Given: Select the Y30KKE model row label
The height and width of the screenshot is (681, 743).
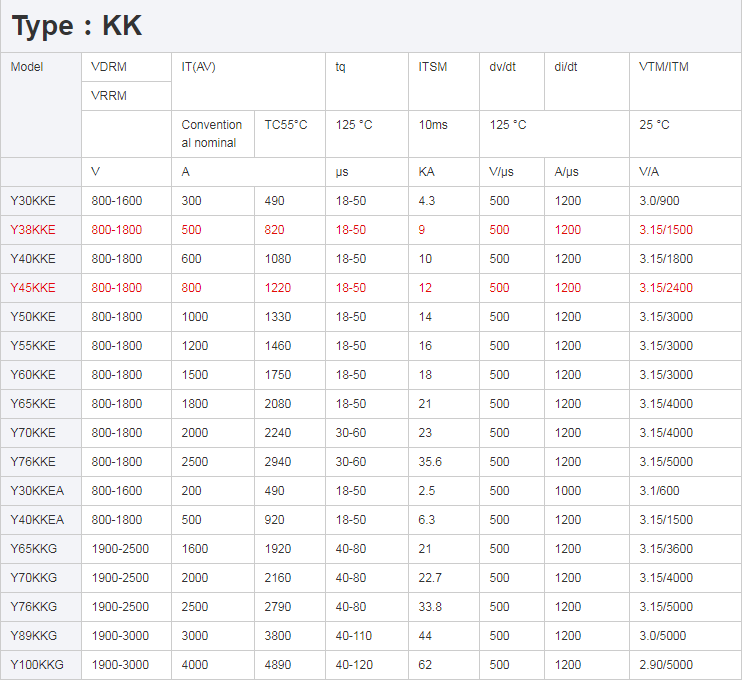Looking at the screenshot, I should (x=33, y=201).
